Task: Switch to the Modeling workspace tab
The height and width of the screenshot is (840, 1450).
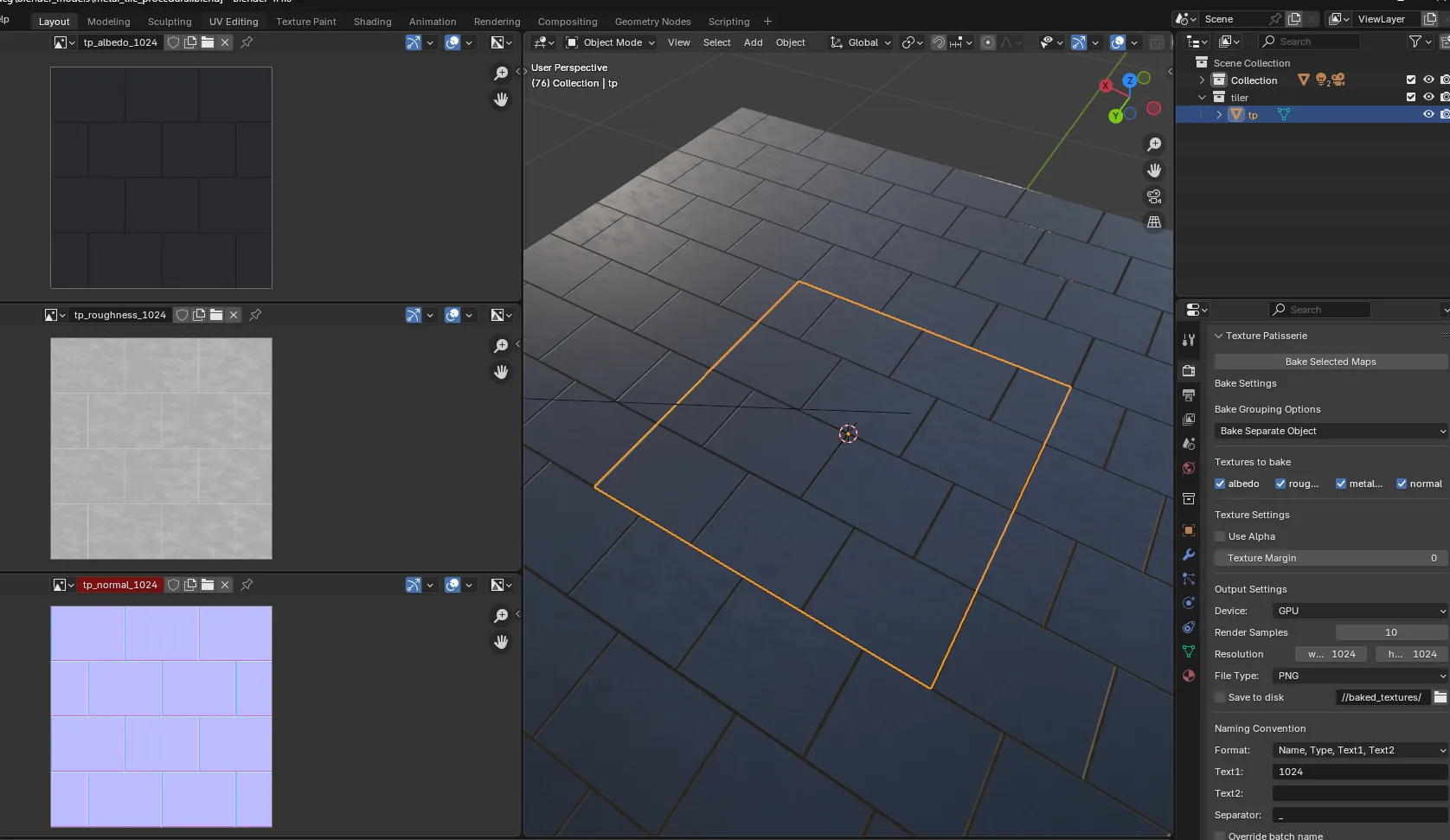Action: 109,22
